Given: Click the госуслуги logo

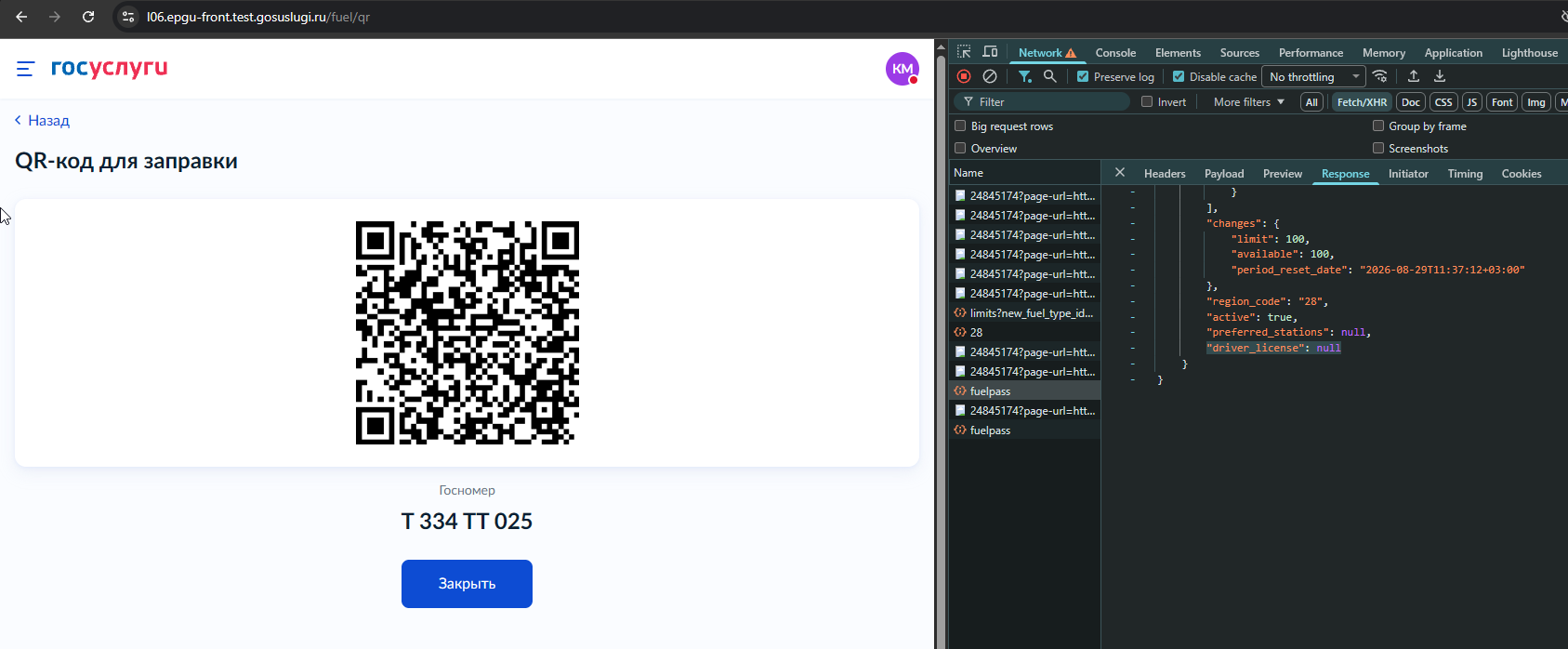Looking at the screenshot, I should coord(110,68).
